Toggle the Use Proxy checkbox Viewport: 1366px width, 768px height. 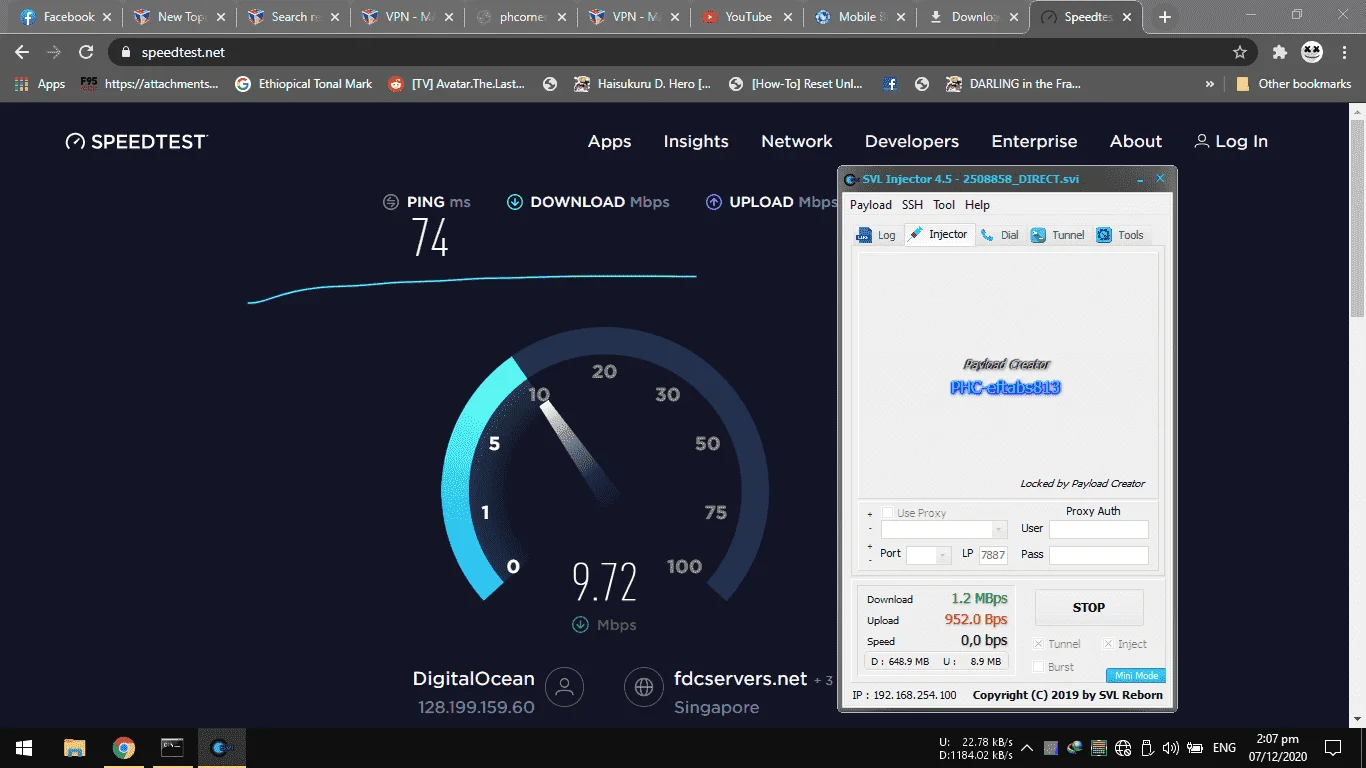tap(887, 513)
